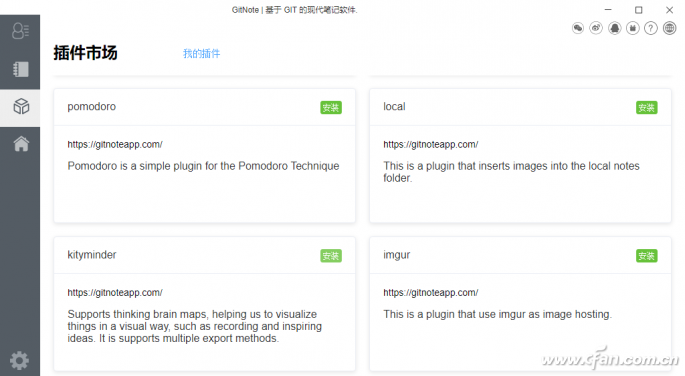
Task: Click the WeChat icon in top bar
Action: [578, 28]
